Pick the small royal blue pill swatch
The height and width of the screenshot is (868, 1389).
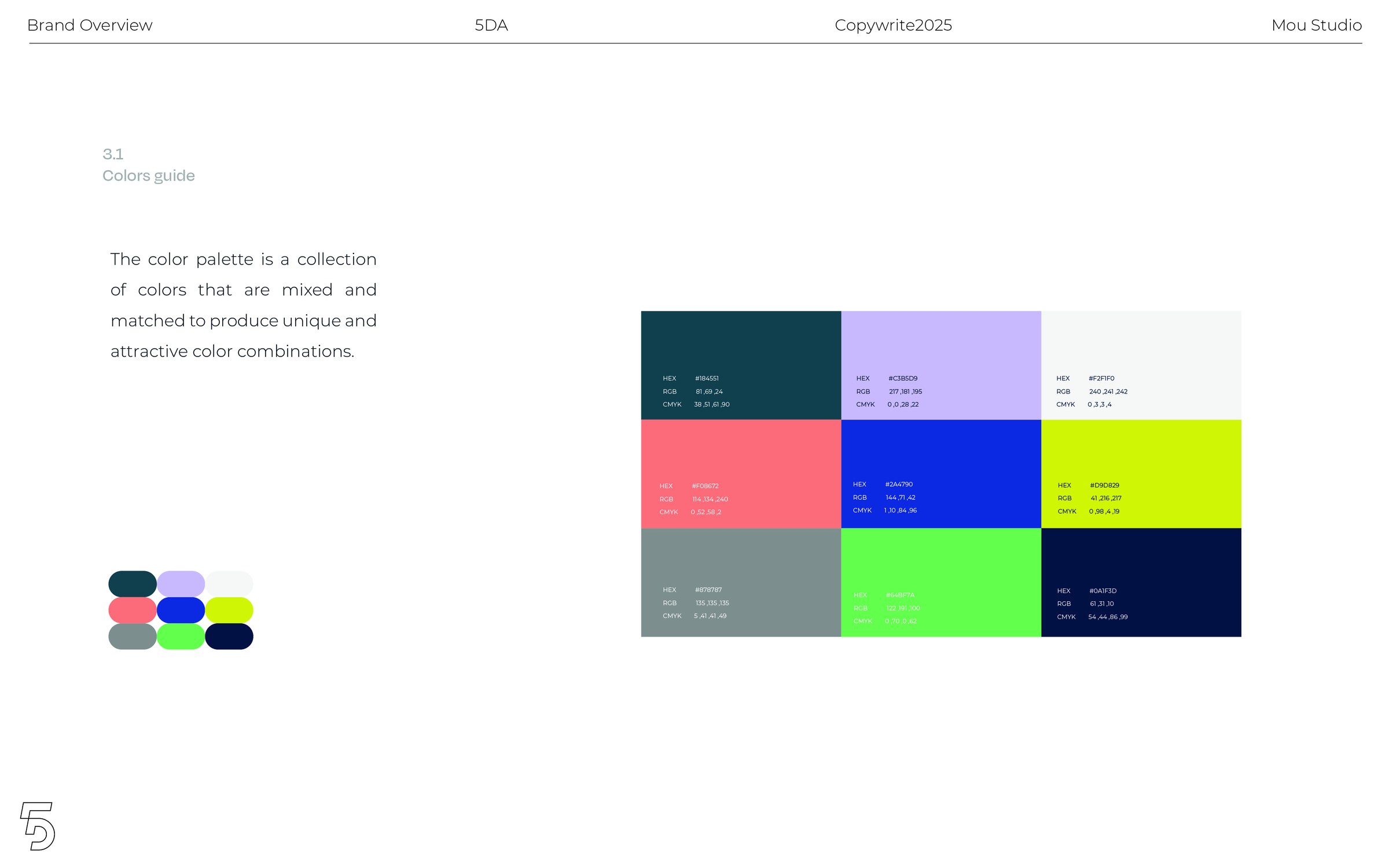pyautogui.click(x=181, y=610)
